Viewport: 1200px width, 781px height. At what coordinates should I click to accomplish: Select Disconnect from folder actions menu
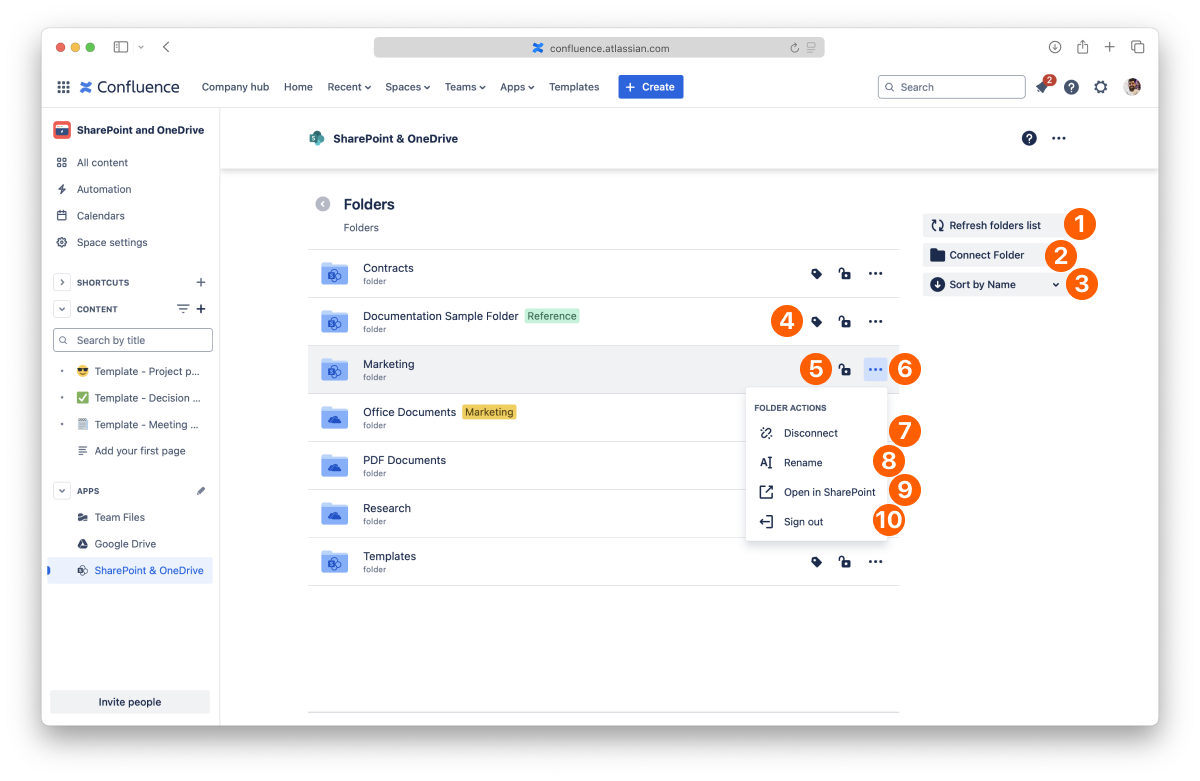810,433
